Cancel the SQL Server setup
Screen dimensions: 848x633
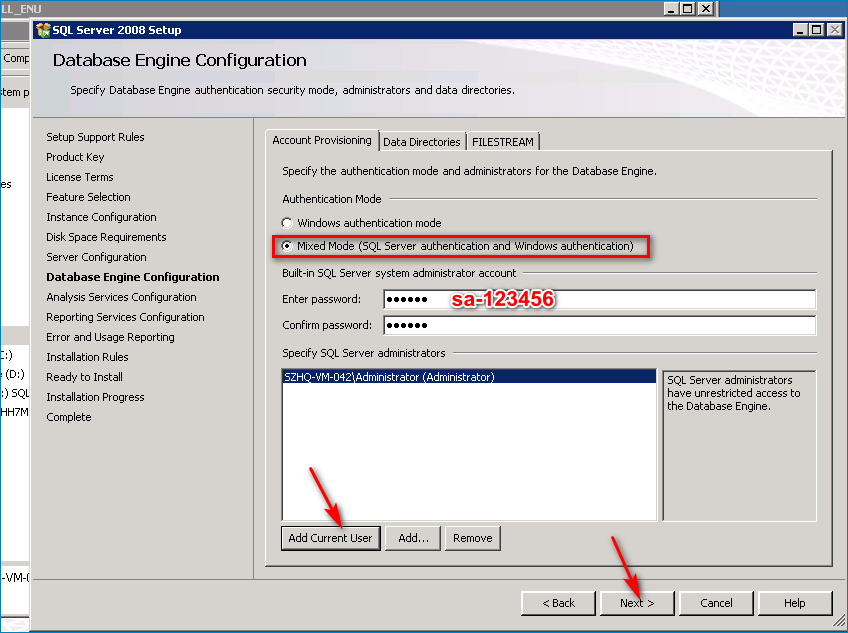(x=716, y=603)
